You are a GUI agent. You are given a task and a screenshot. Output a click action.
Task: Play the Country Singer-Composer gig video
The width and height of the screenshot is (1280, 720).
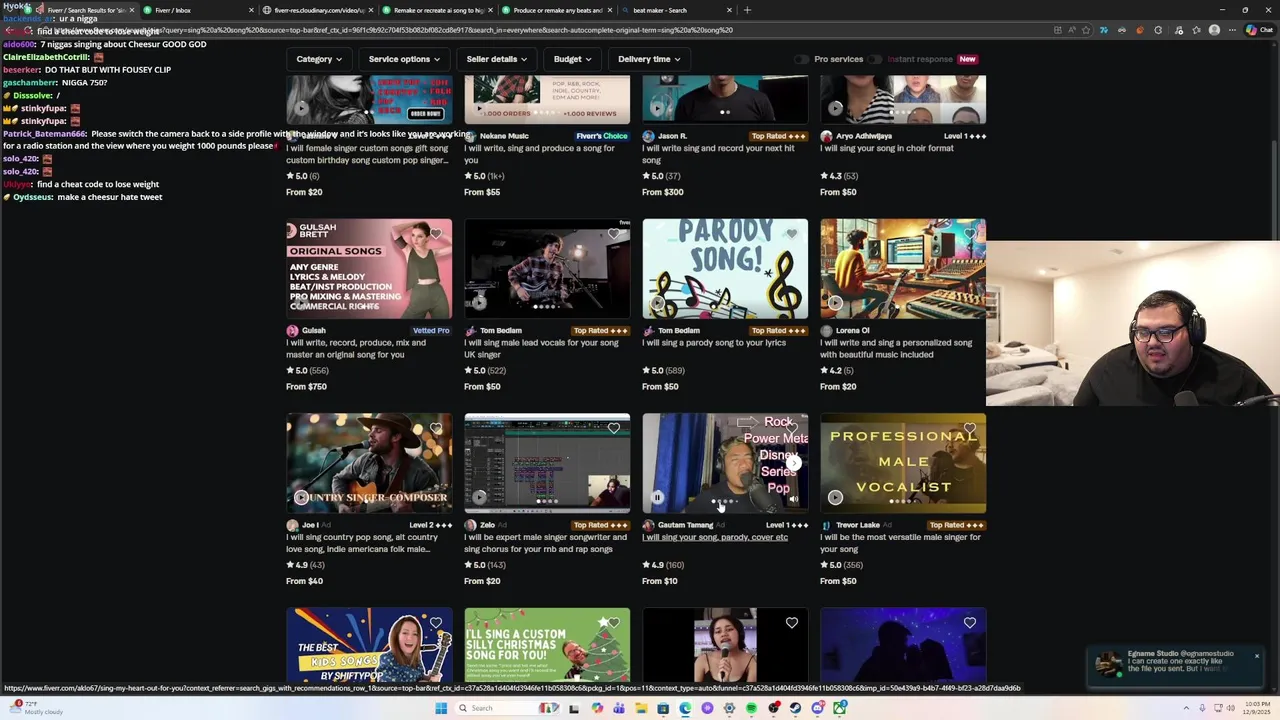click(x=301, y=497)
